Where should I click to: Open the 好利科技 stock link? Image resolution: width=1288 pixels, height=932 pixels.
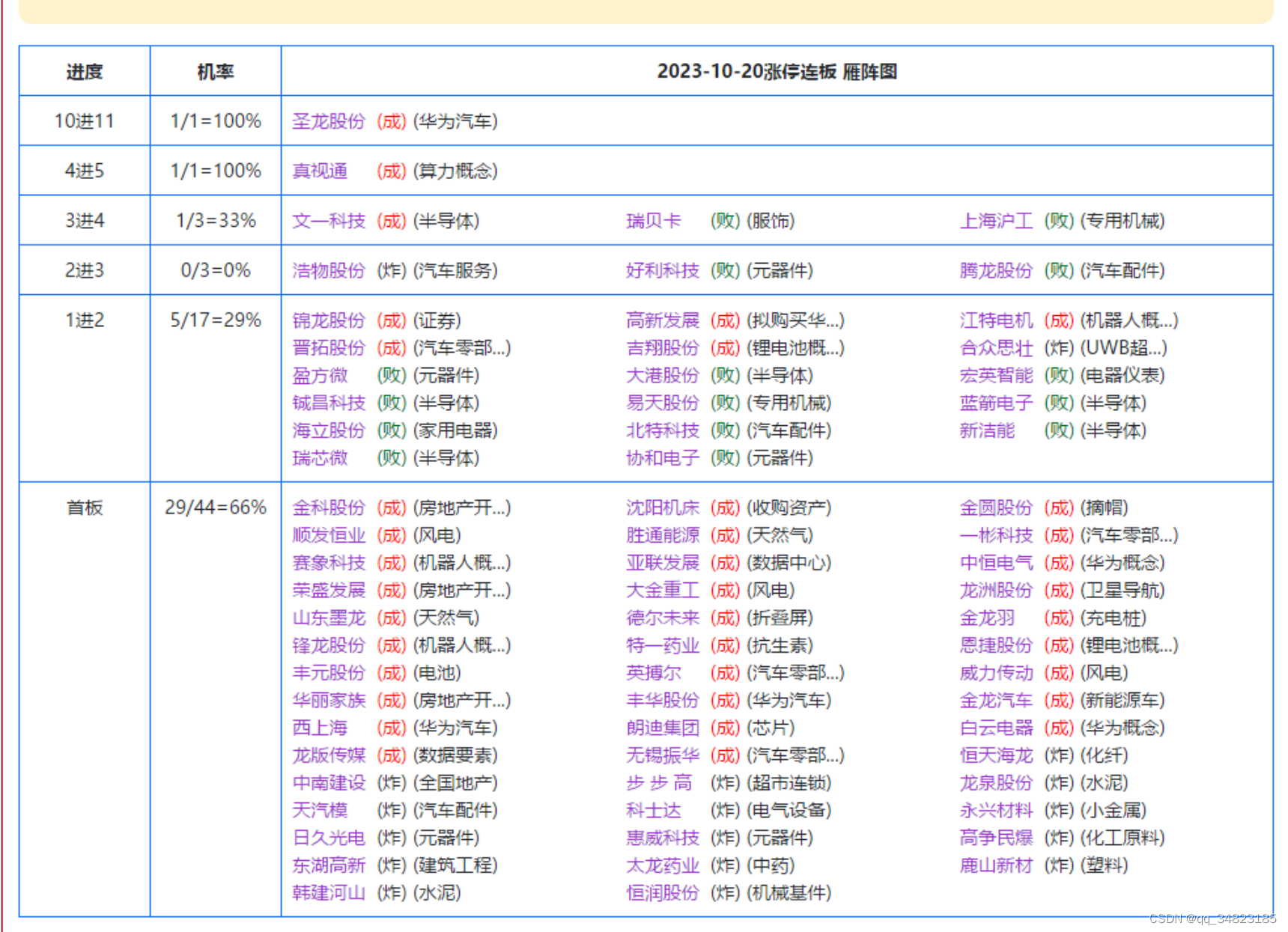[663, 270]
